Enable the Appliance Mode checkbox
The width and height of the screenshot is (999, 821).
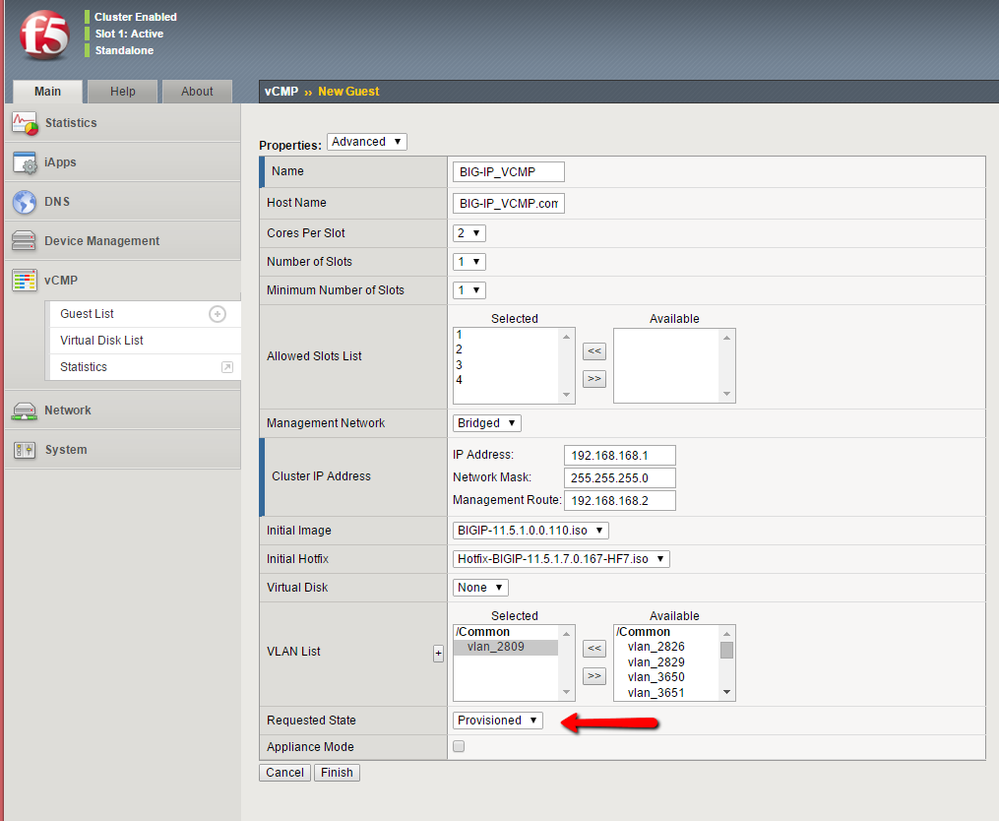click(x=459, y=747)
